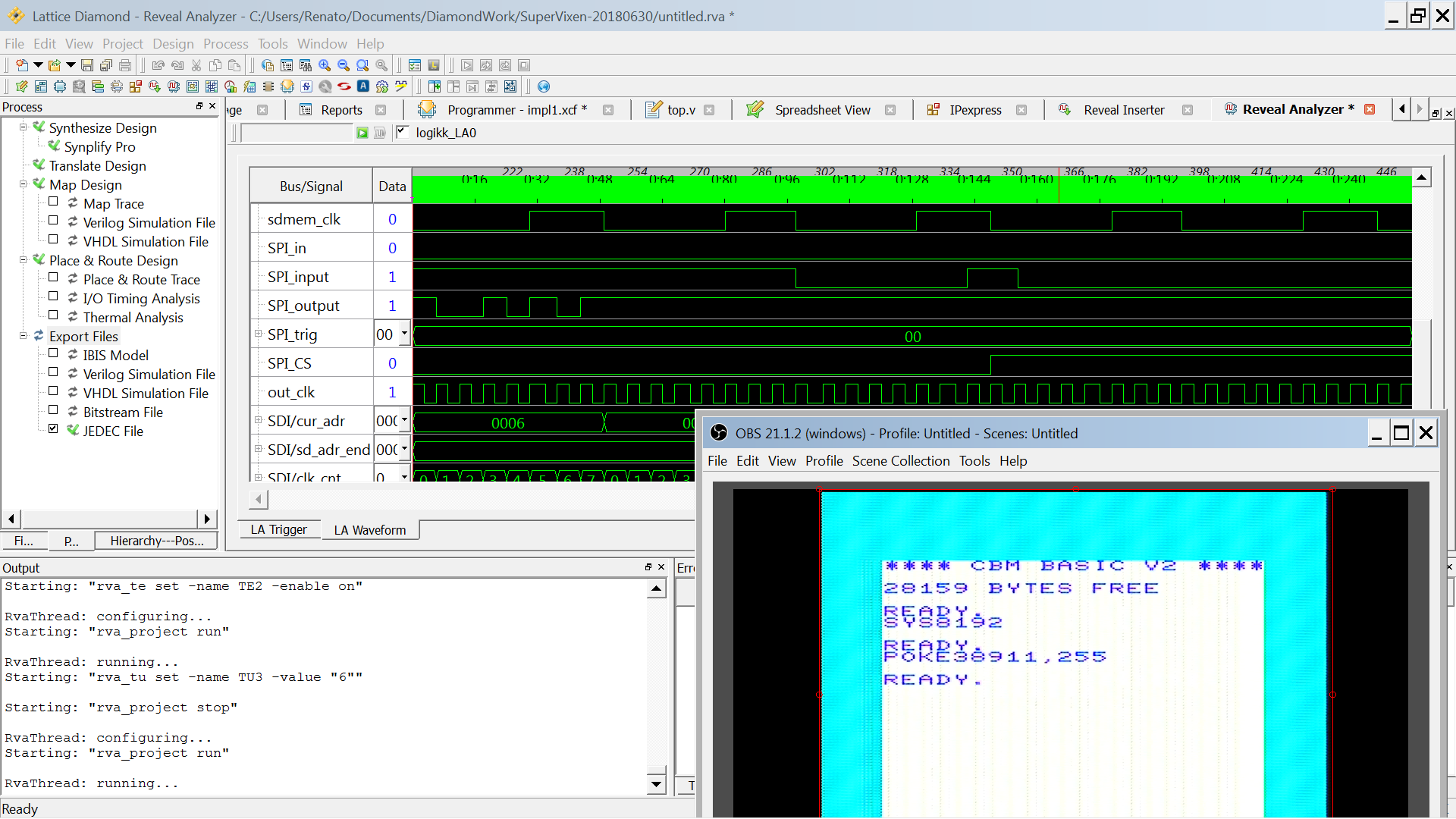Click the Zoom Out magnifier icon
Viewport: 1456px width, 819px height.
point(344,65)
